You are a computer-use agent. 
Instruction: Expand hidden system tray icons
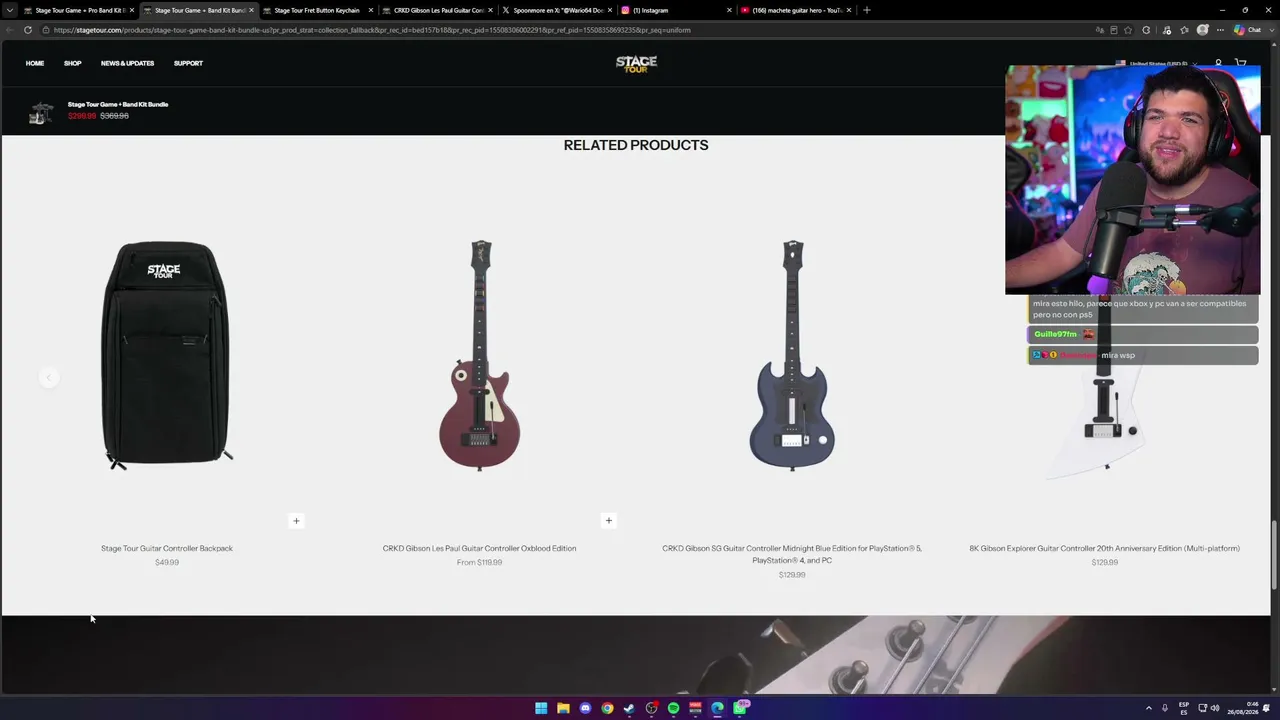(1148, 708)
